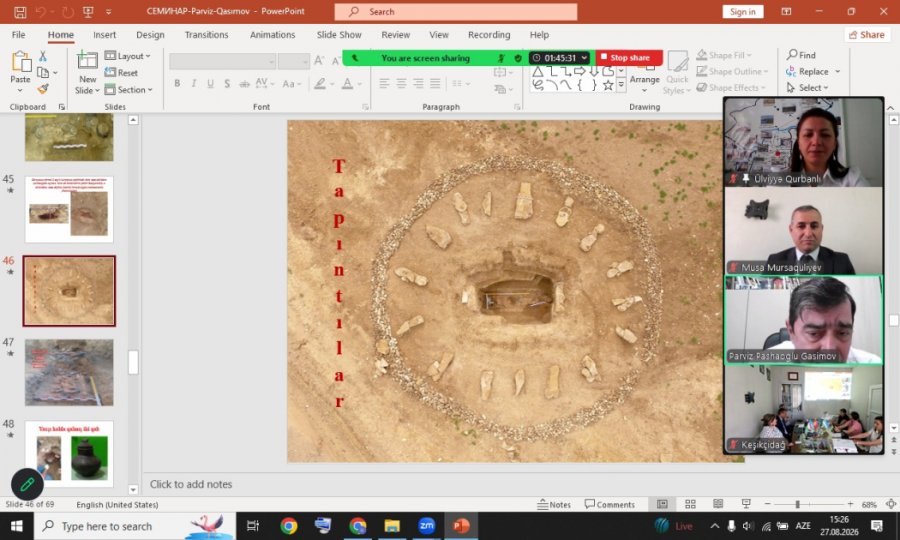Screen dimensions: 900x540
Task: Switch to Reading view icon
Action: click(718, 504)
